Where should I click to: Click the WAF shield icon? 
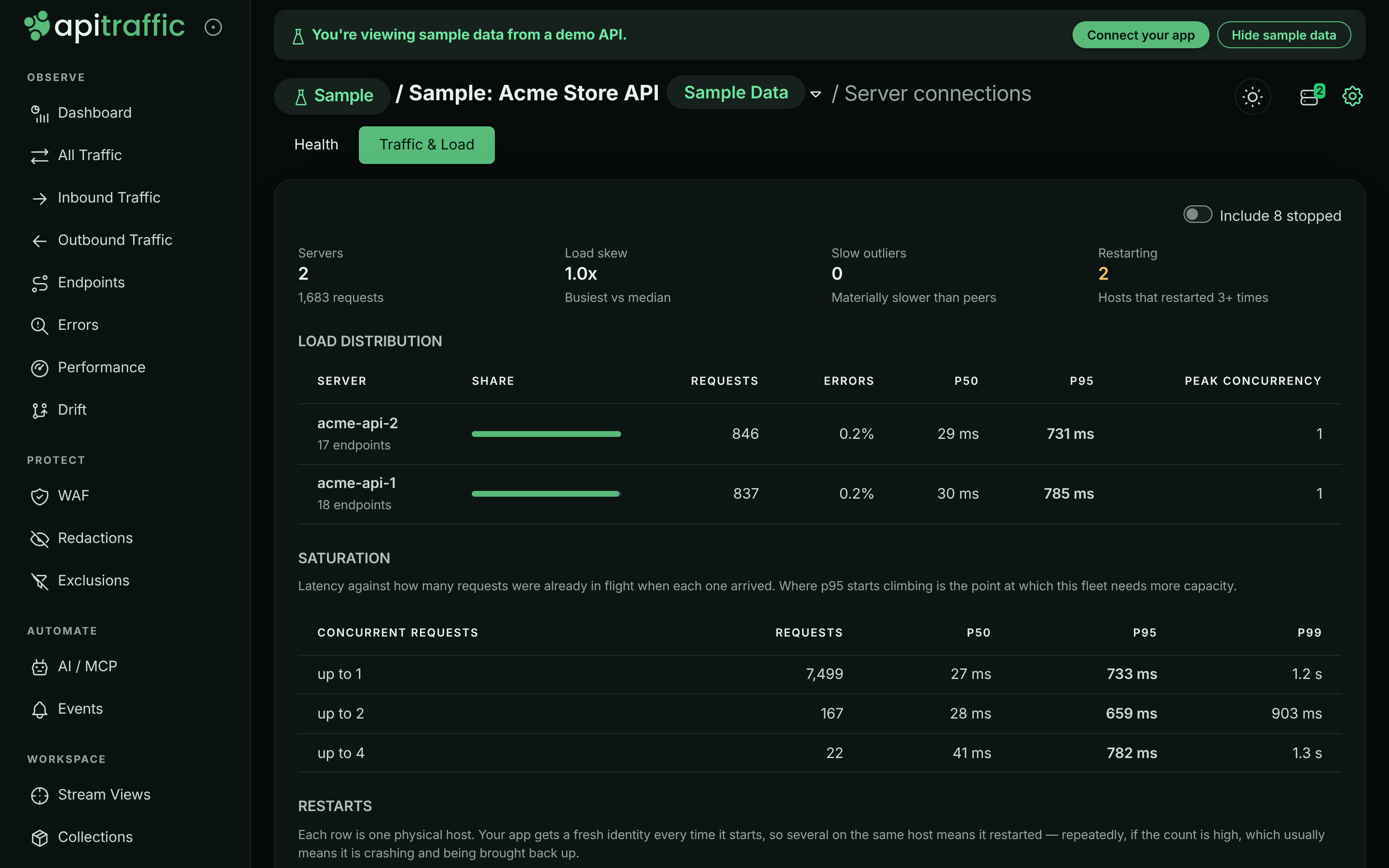[40, 496]
